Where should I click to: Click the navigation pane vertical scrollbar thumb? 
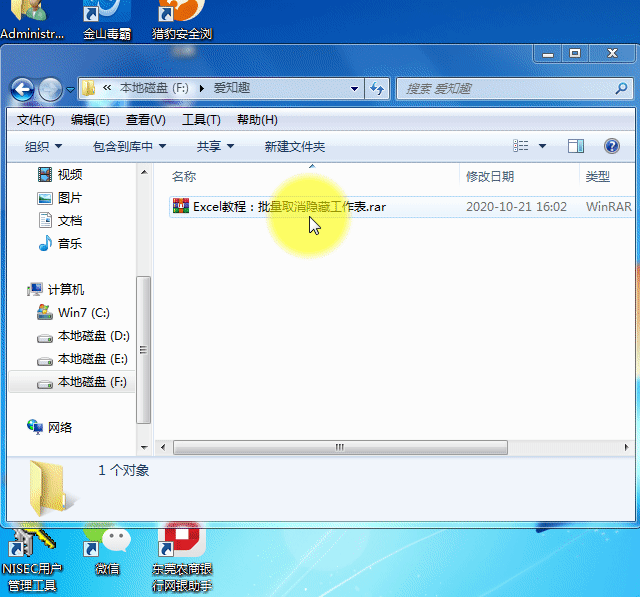(143, 350)
